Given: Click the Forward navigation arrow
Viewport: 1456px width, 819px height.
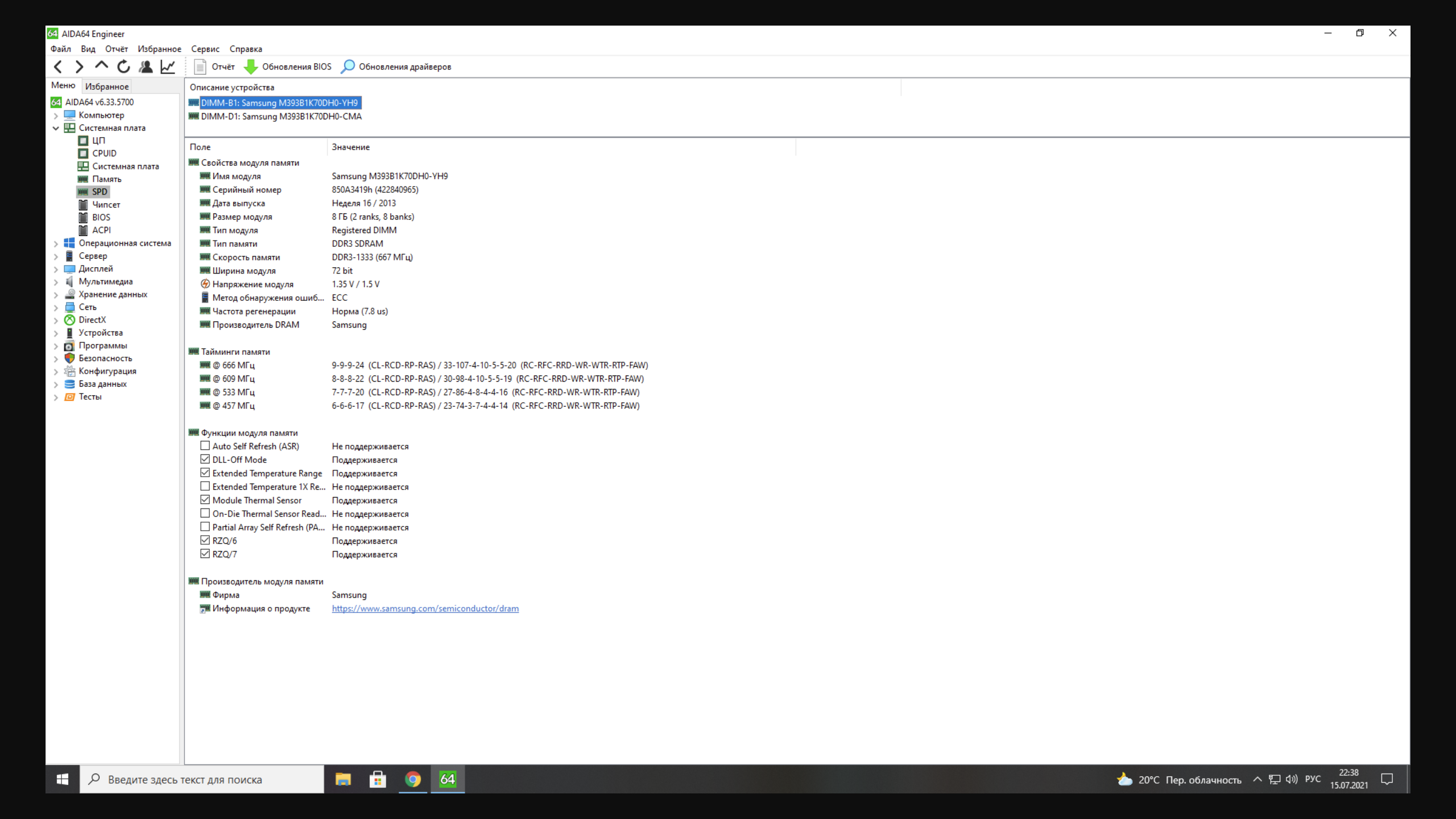Looking at the screenshot, I should [x=80, y=67].
